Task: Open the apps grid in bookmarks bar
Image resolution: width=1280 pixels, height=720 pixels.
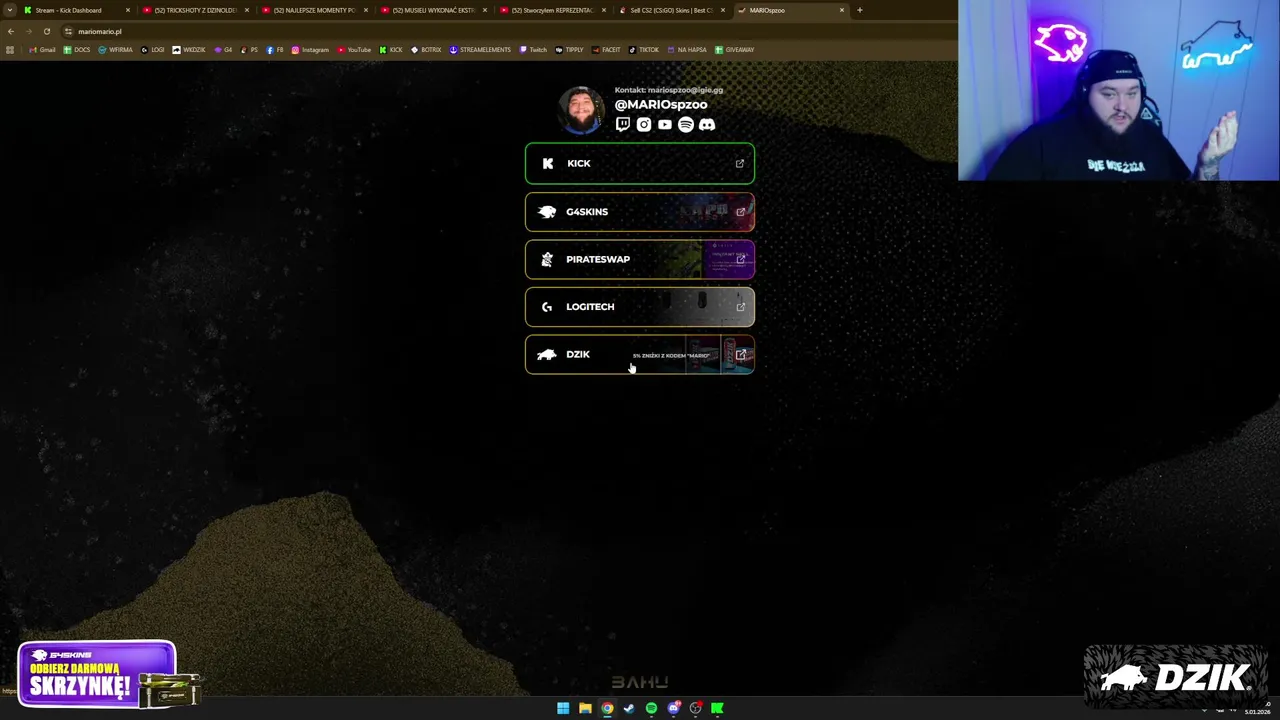Action: (x=10, y=49)
